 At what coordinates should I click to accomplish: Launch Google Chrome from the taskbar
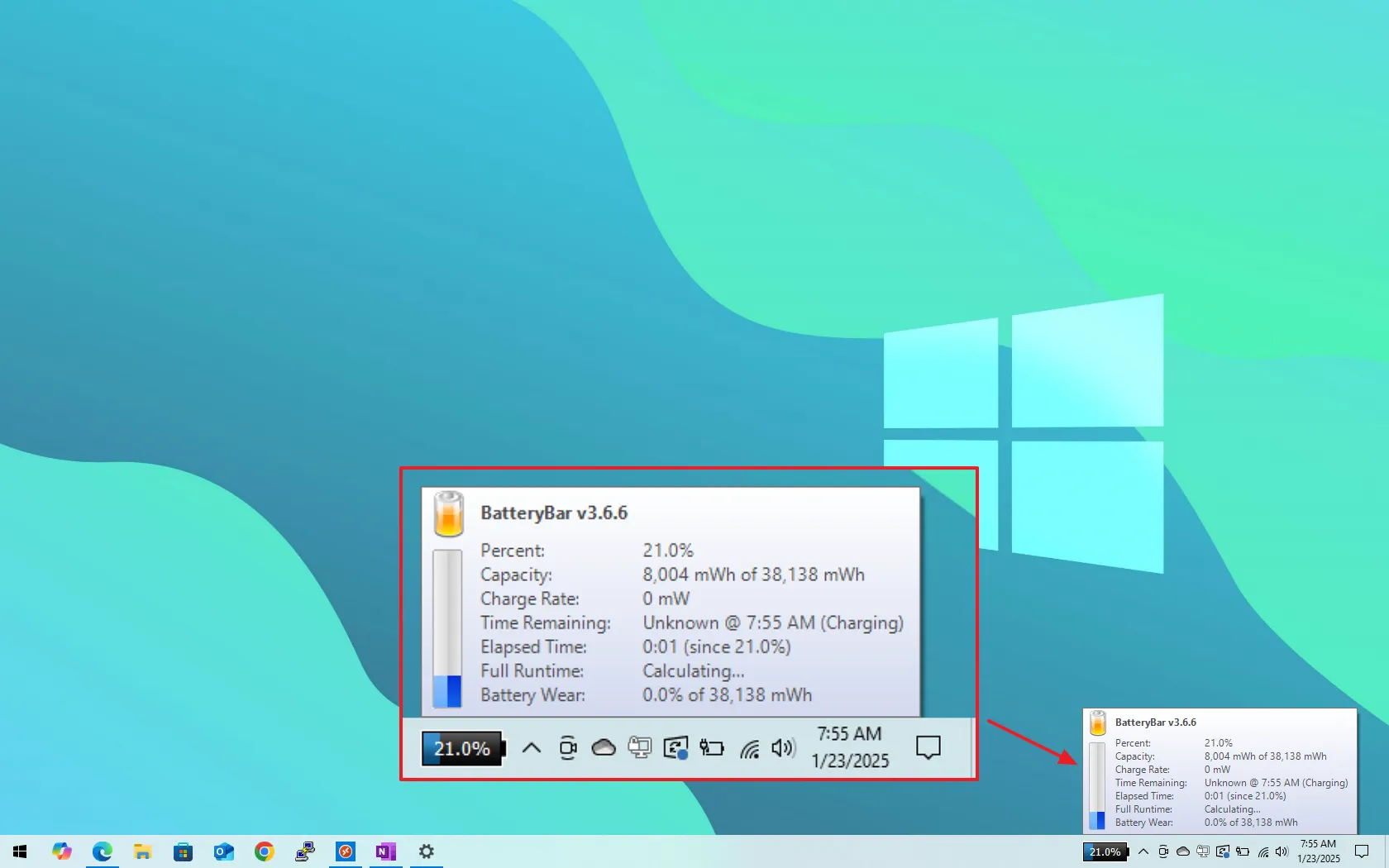pos(264,851)
